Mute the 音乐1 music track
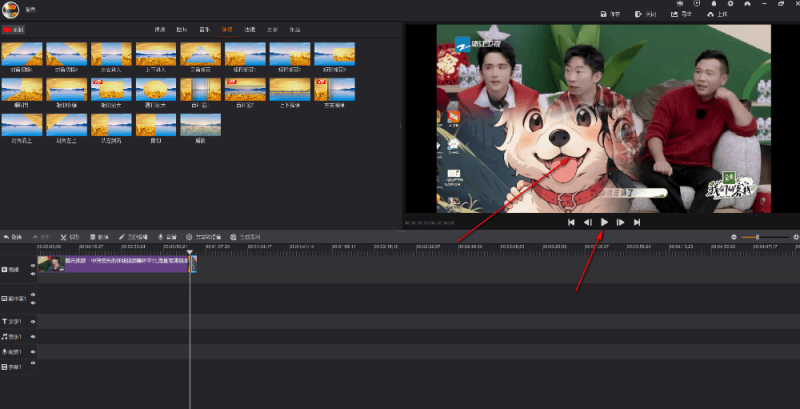Viewport: 800px width, 409px height. (32, 337)
